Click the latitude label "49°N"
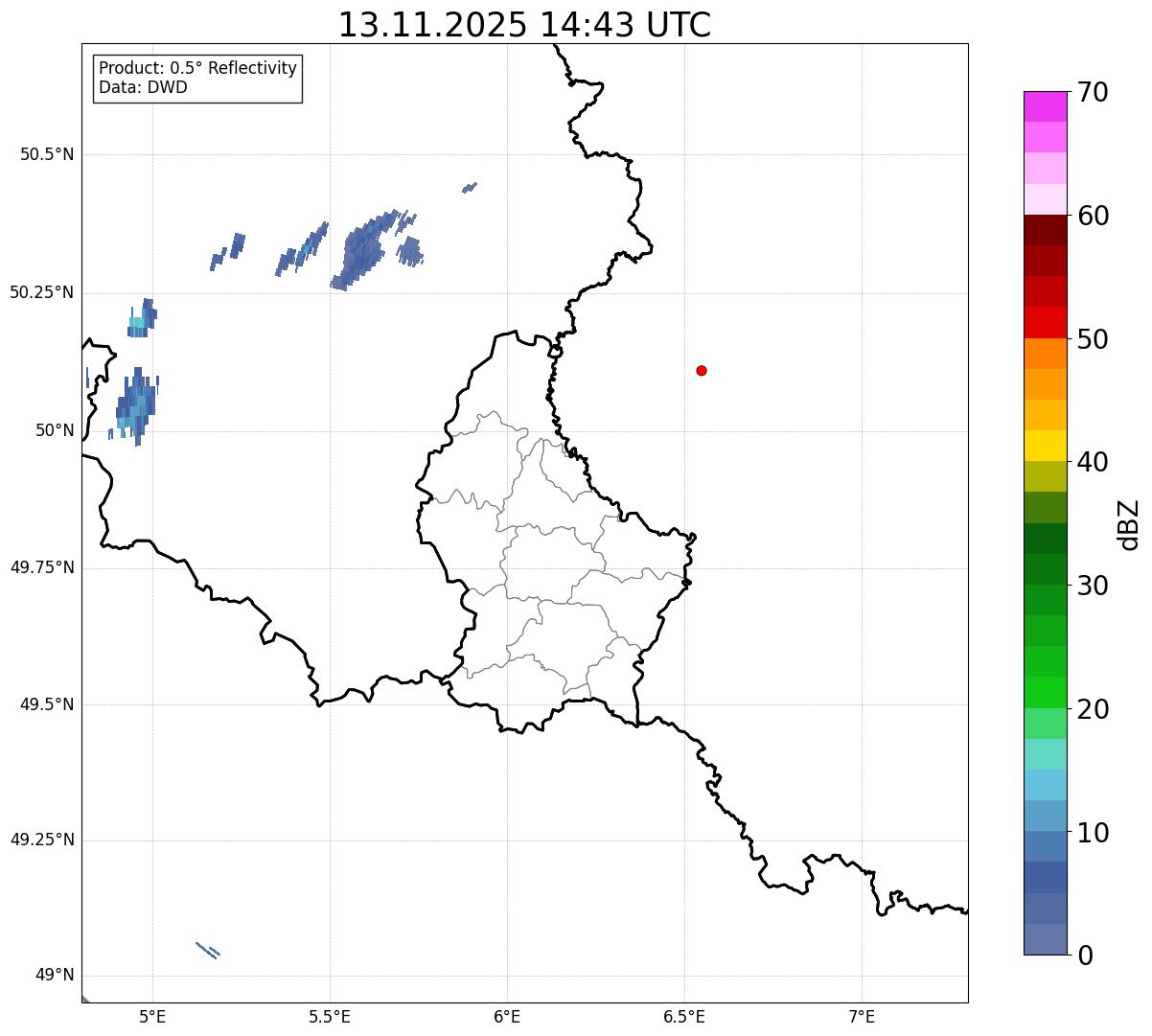The image size is (1152, 1036). 55,976
